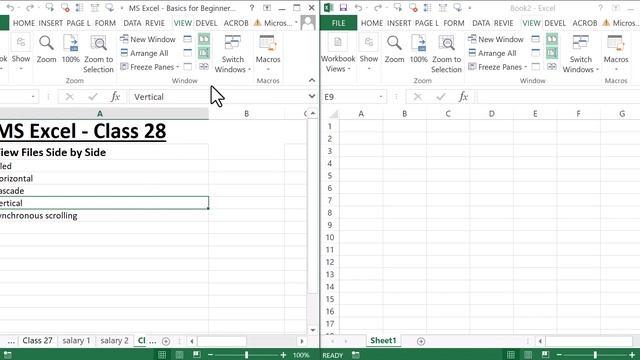Image resolution: width=640 pixels, height=360 pixels.
Task: Toggle Synchronous Scrolling in Book2
Action: tap(552, 53)
